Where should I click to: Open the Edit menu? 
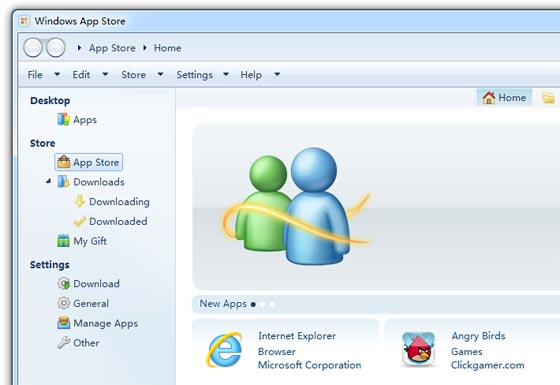tap(81, 75)
